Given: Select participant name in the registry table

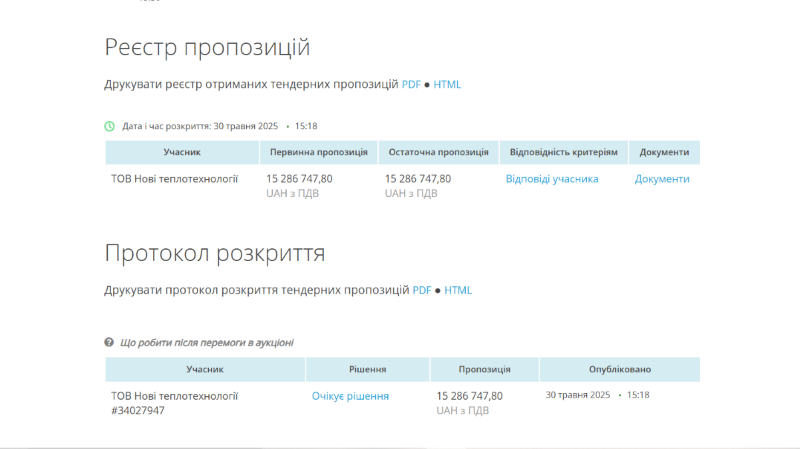Looking at the screenshot, I should [x=175, y=179].
